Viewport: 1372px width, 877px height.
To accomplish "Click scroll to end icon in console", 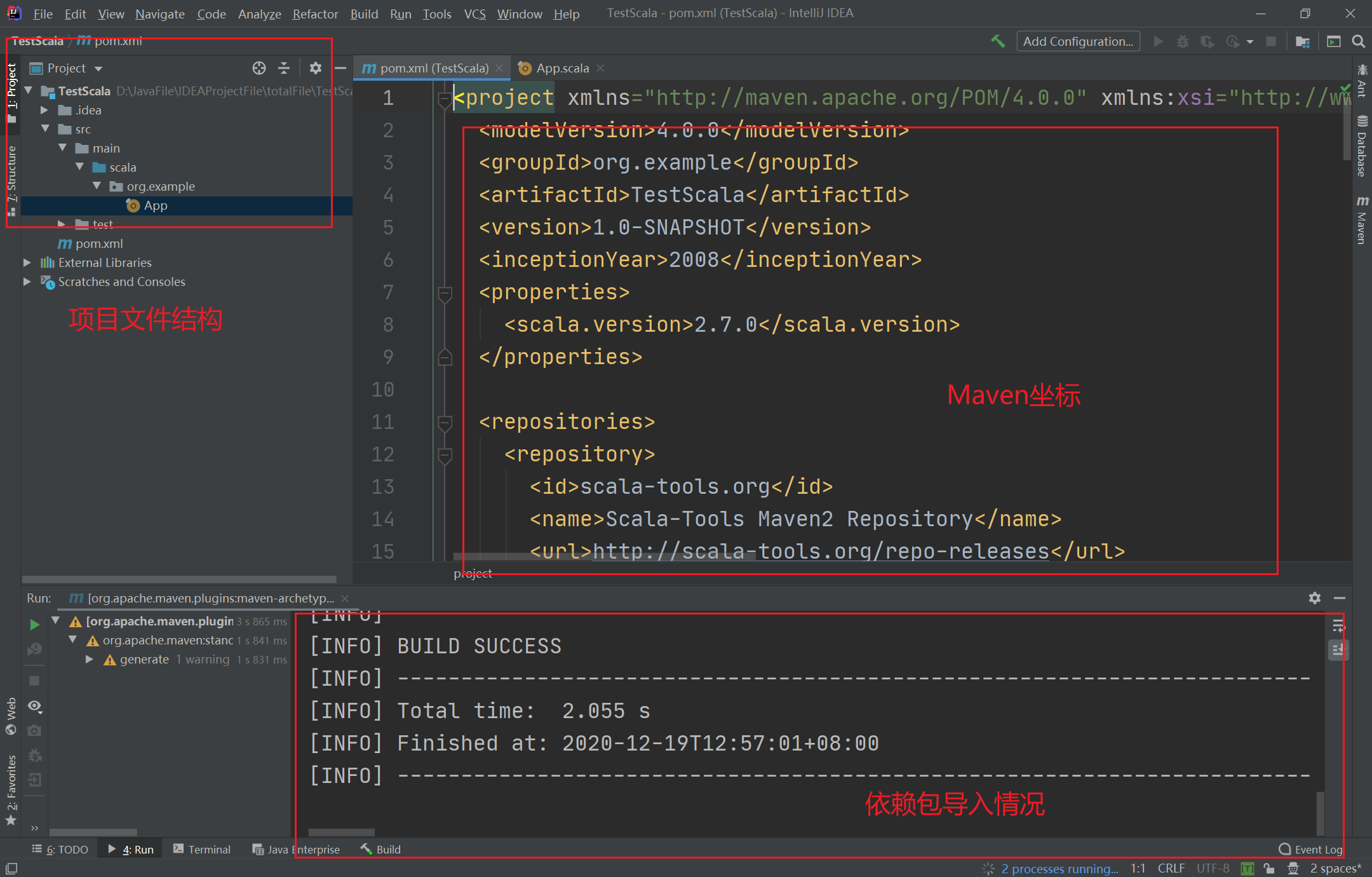I will [x=1338, y=650].
